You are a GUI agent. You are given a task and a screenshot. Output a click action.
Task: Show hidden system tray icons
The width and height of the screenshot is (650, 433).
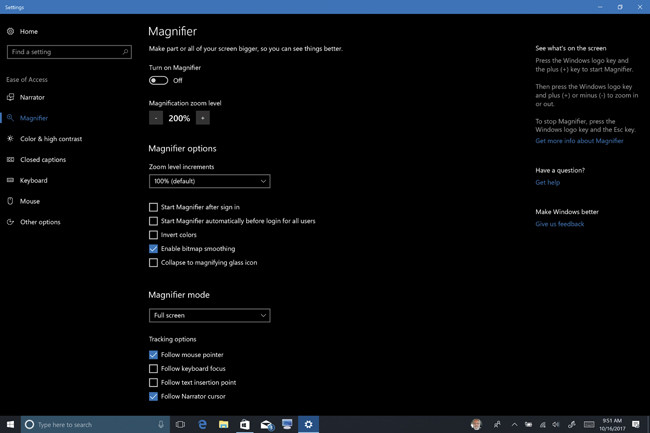514,424
